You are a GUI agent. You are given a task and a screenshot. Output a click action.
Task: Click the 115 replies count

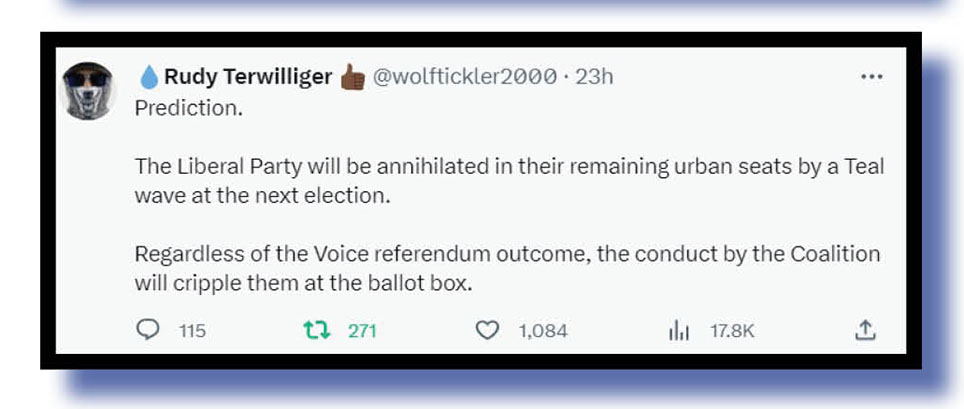point(192,331)
